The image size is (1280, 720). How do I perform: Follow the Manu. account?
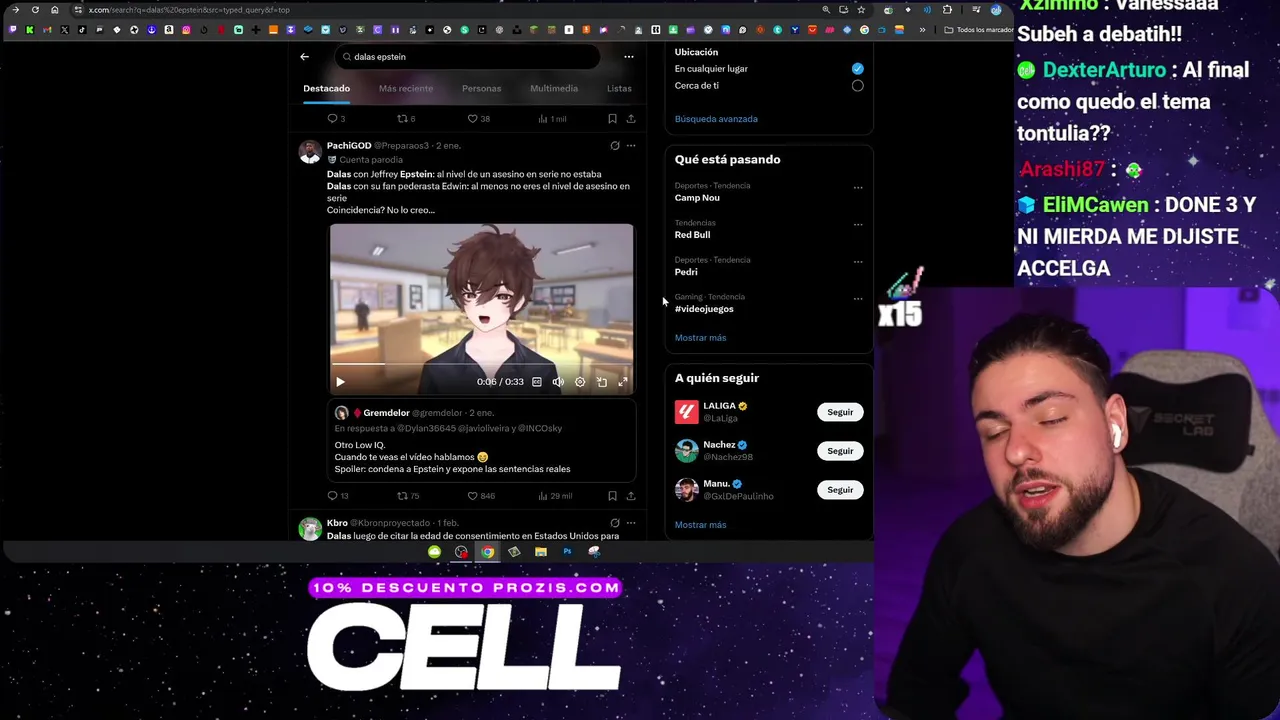coord(840,490)
